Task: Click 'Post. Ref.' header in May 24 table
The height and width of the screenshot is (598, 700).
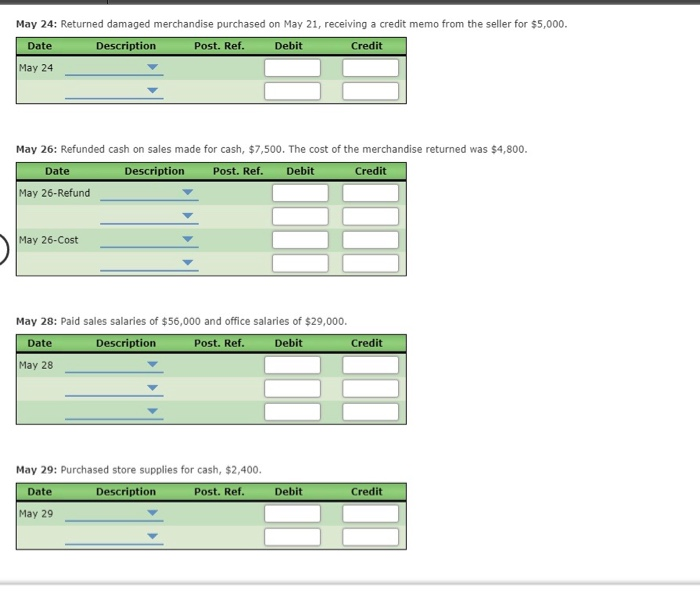Action: pos(219,46)
